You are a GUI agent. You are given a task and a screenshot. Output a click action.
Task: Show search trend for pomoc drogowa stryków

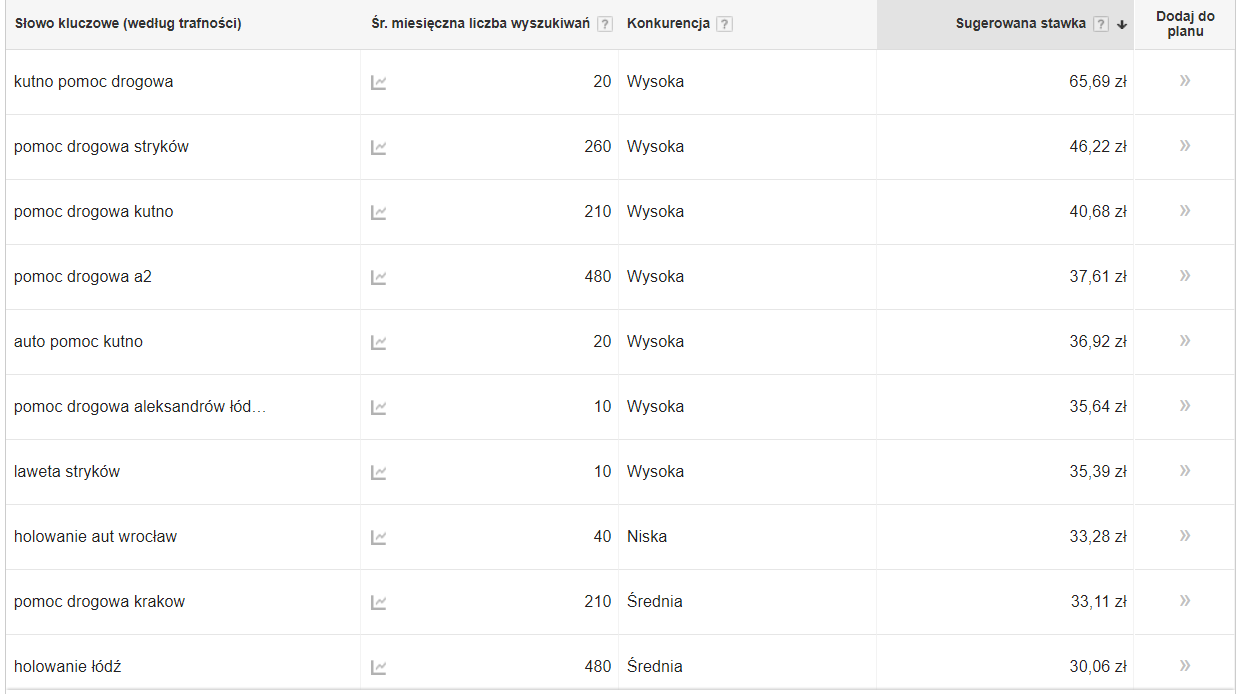pyautogui.click(x=378, y=147)
